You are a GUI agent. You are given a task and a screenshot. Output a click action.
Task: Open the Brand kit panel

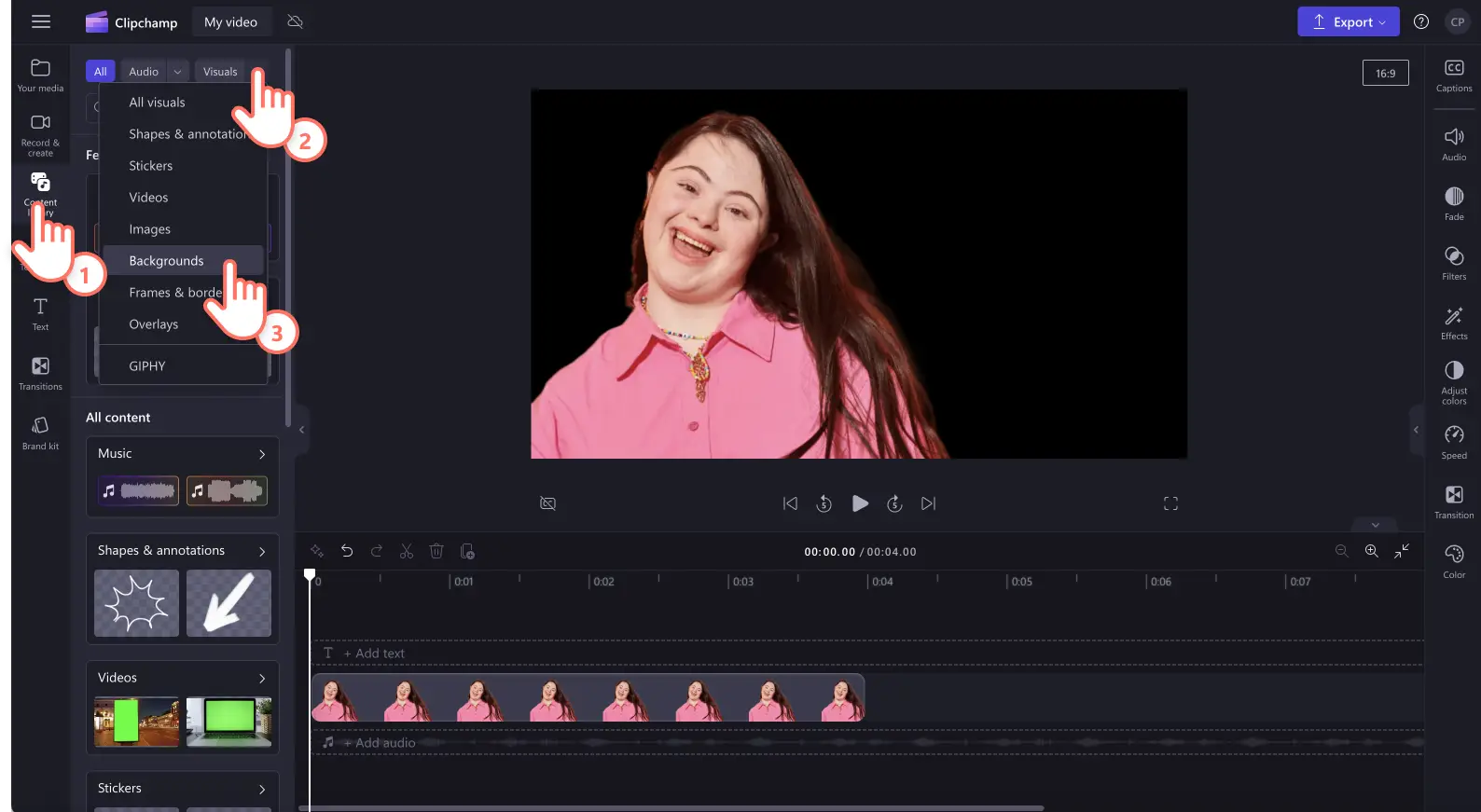coord(40,434)
